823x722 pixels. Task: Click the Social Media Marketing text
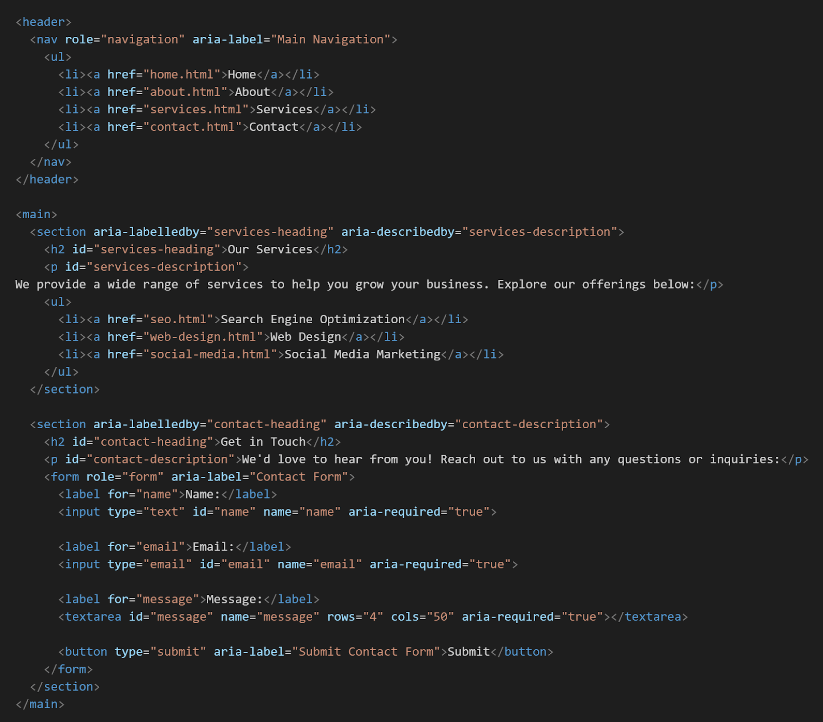362,354
